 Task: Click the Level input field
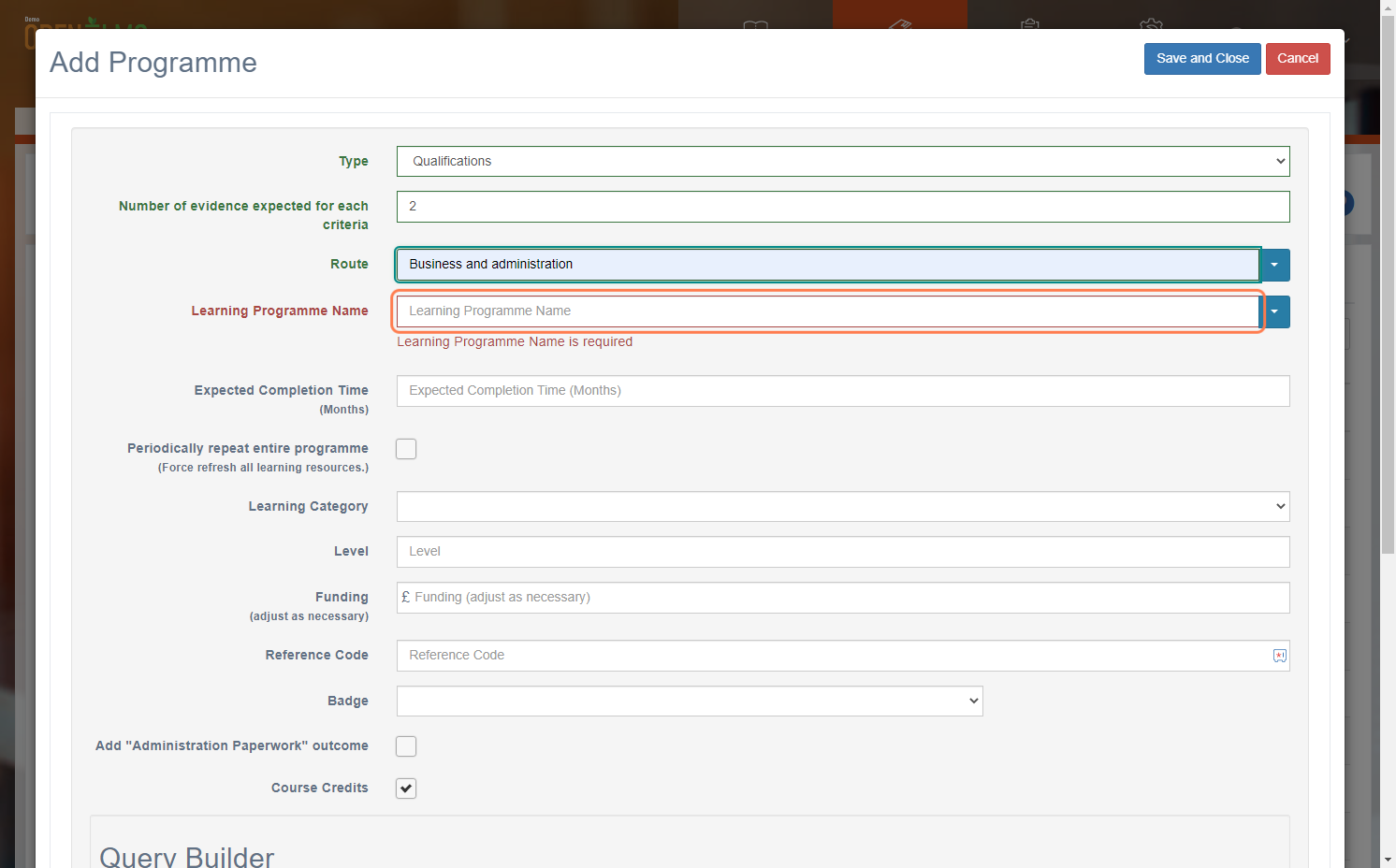point(843,552)
